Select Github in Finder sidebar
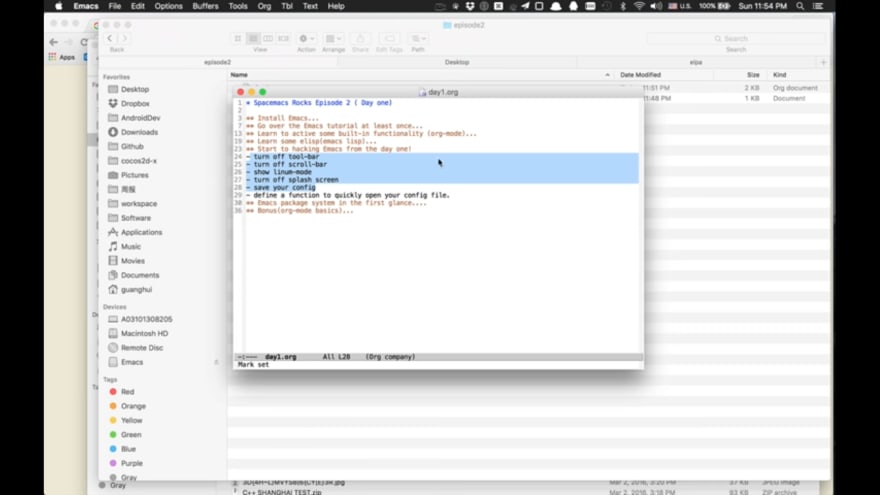Viewport: 880px width, 495px height. [132, 146]
